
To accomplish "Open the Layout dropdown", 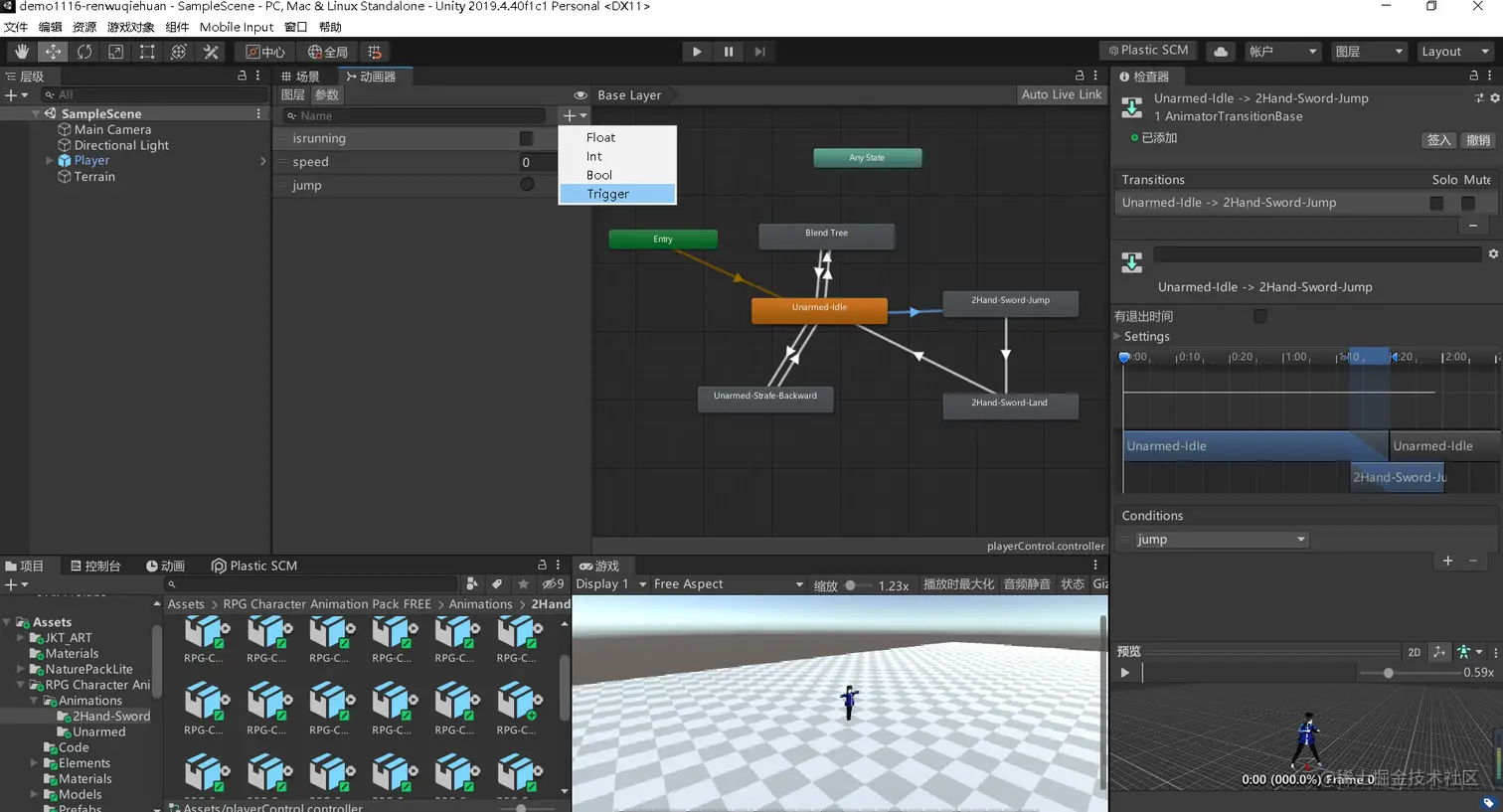I will tap(1454, 52).
